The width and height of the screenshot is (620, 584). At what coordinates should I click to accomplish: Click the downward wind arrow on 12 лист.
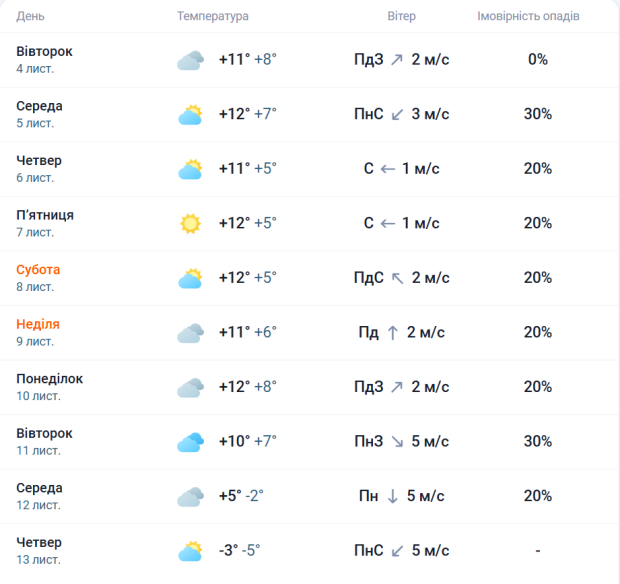[x=393, y=496]
